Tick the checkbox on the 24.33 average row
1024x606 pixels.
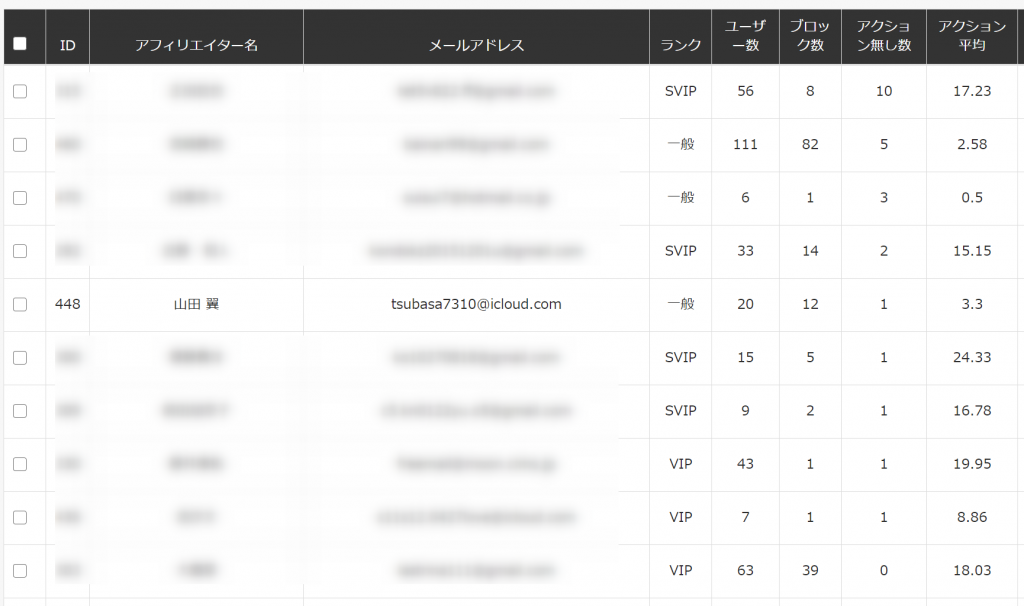tap(20, 358)
